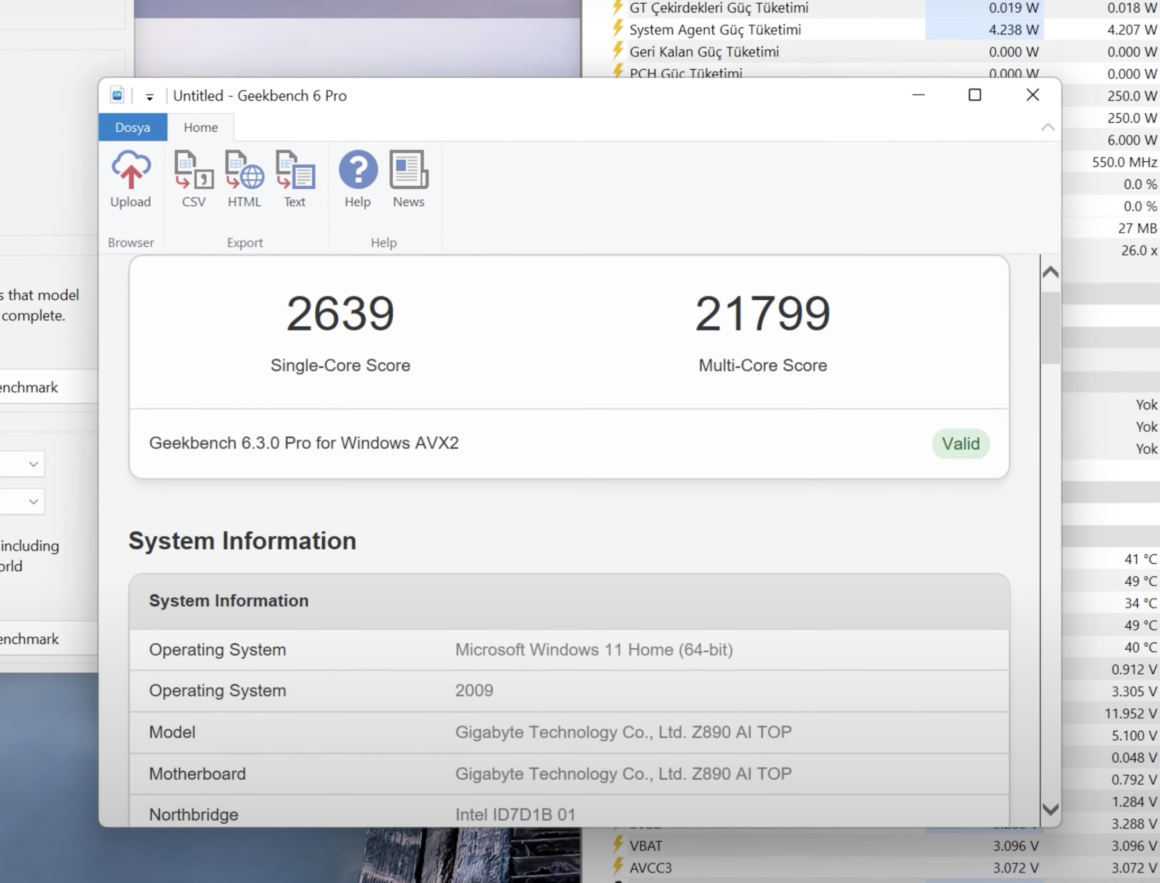
Task: Click the 4.238 W value in the sensor list
Action: 1014,30
